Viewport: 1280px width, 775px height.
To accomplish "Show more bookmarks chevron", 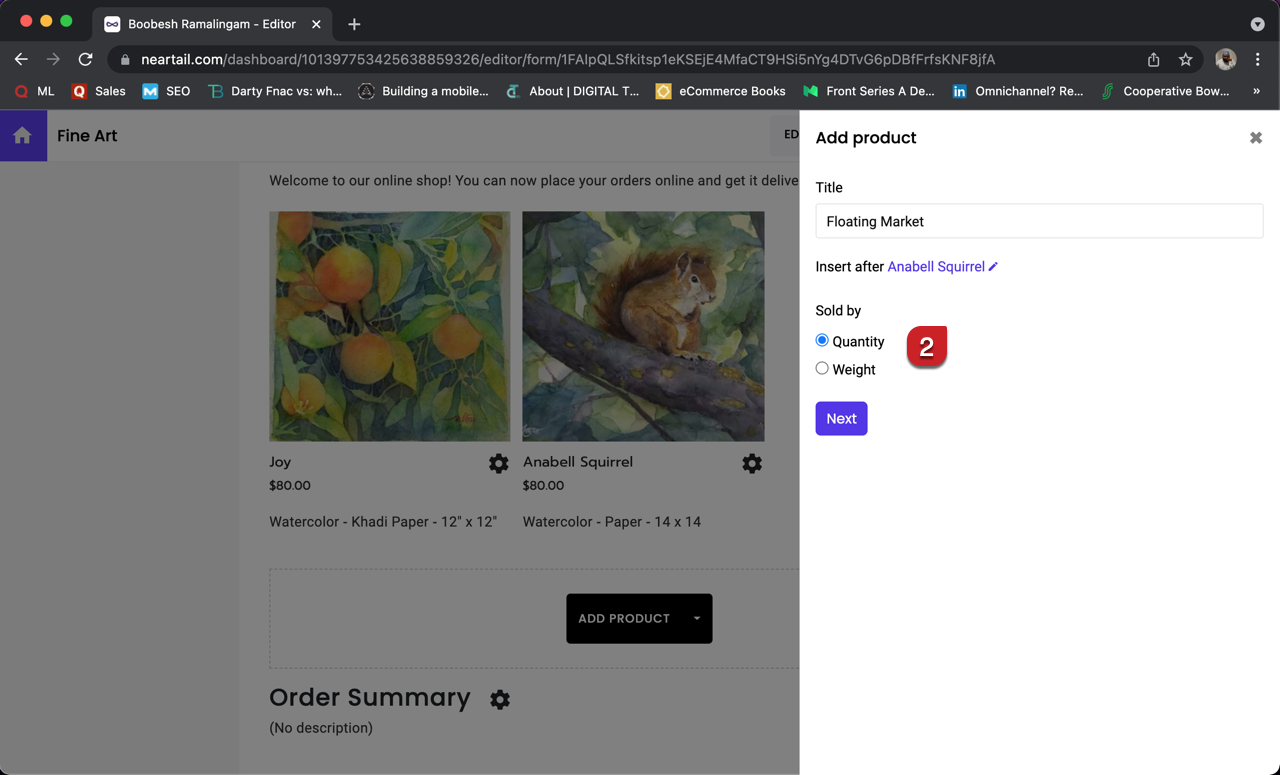I will [1256, 91].
